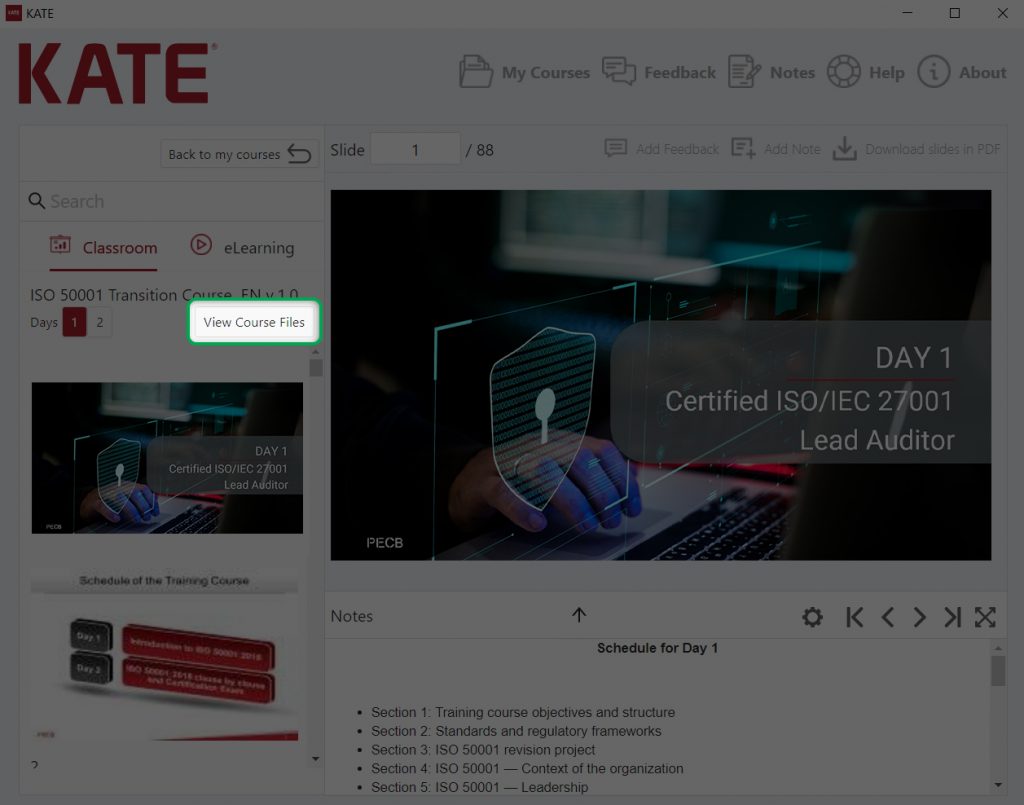The image size is (1024, 805).
Task: Click thumbnail list scroll-up arrow
Action: point(315,352)
